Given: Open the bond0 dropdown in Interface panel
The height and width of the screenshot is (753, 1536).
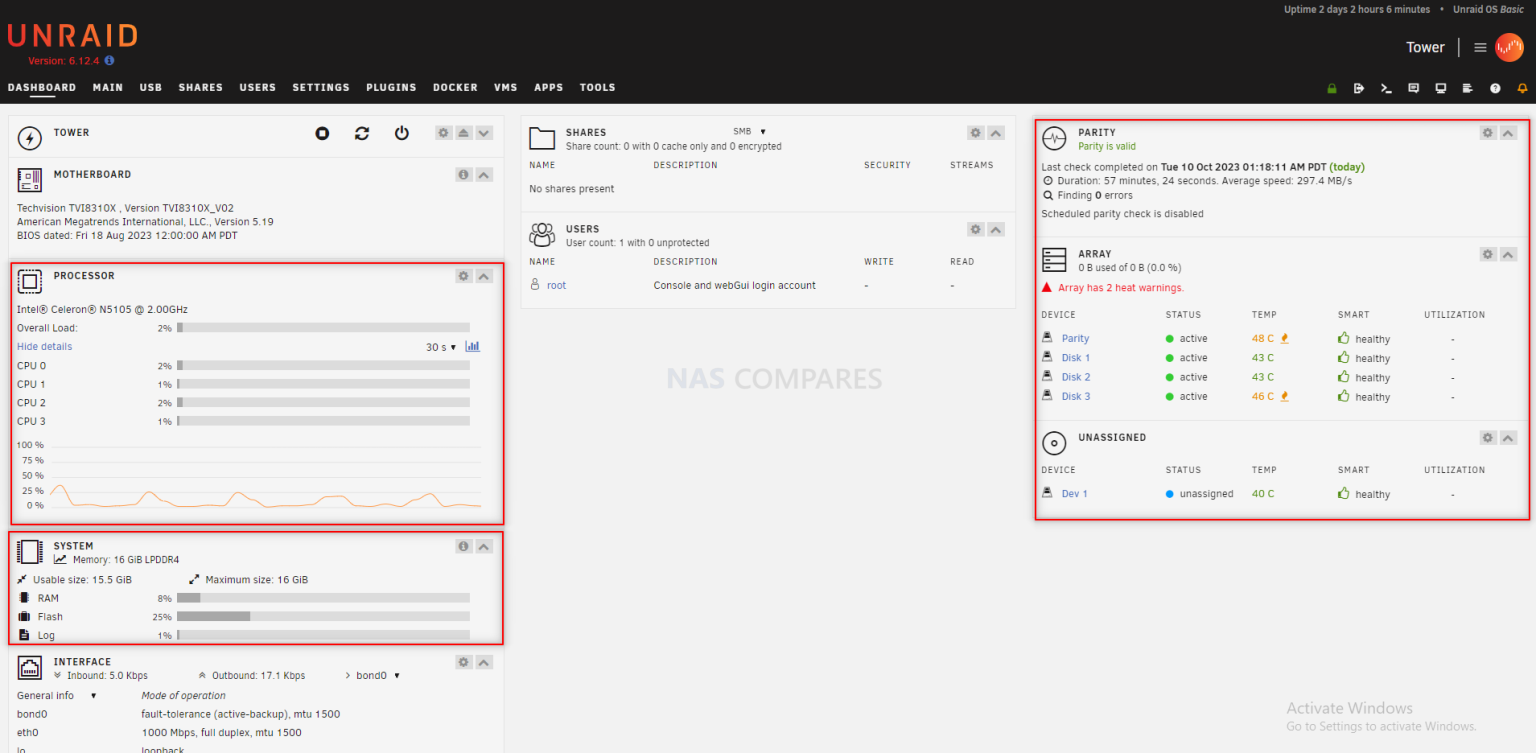Looking at the screenshot, I should point(379,674).
